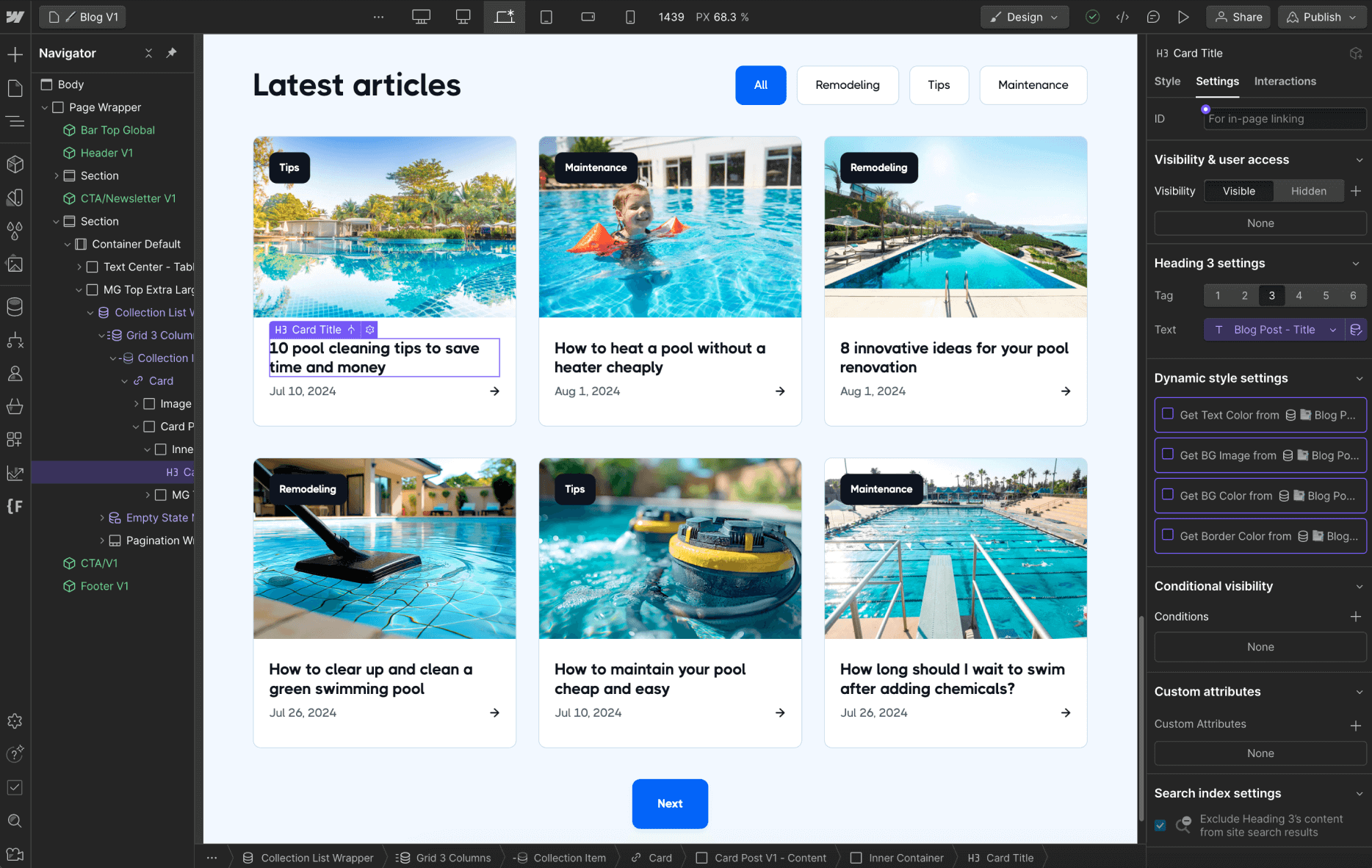This screenshot has width=1372, height=868.
Task: Switch to the Style tab
Action: click(x=1167, y=82)
